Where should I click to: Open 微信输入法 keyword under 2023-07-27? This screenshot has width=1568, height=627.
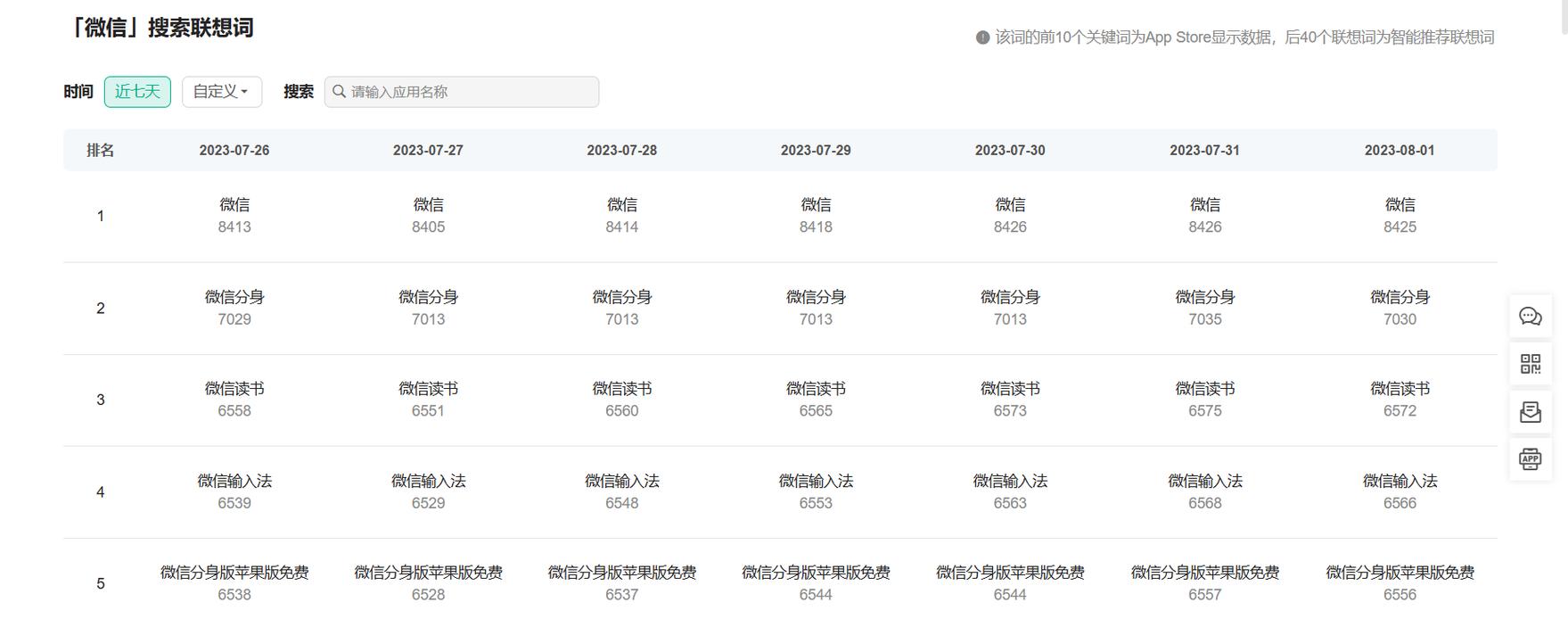pos(428,482)
